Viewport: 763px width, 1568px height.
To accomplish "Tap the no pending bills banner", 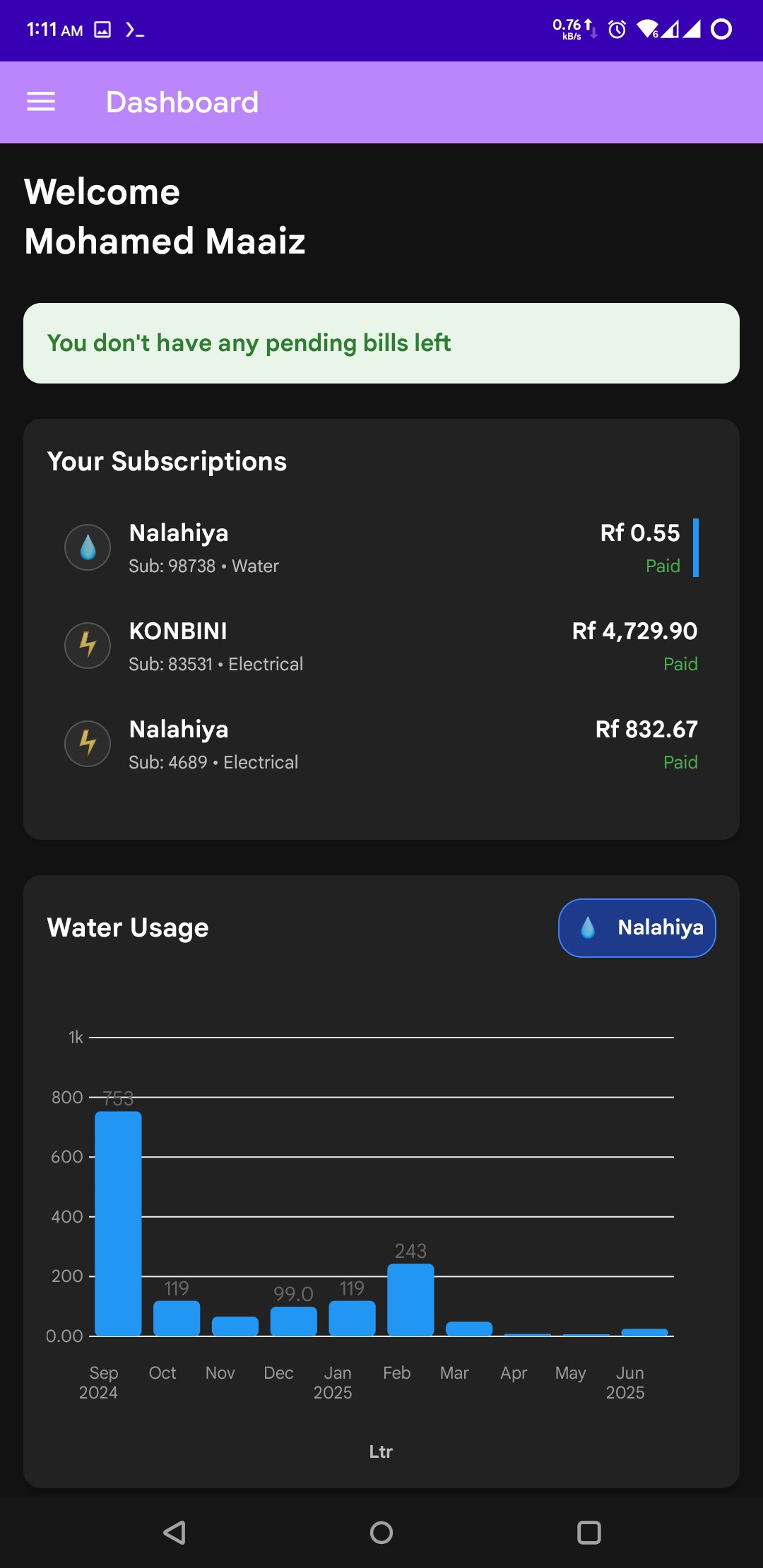I will (381, 343).
